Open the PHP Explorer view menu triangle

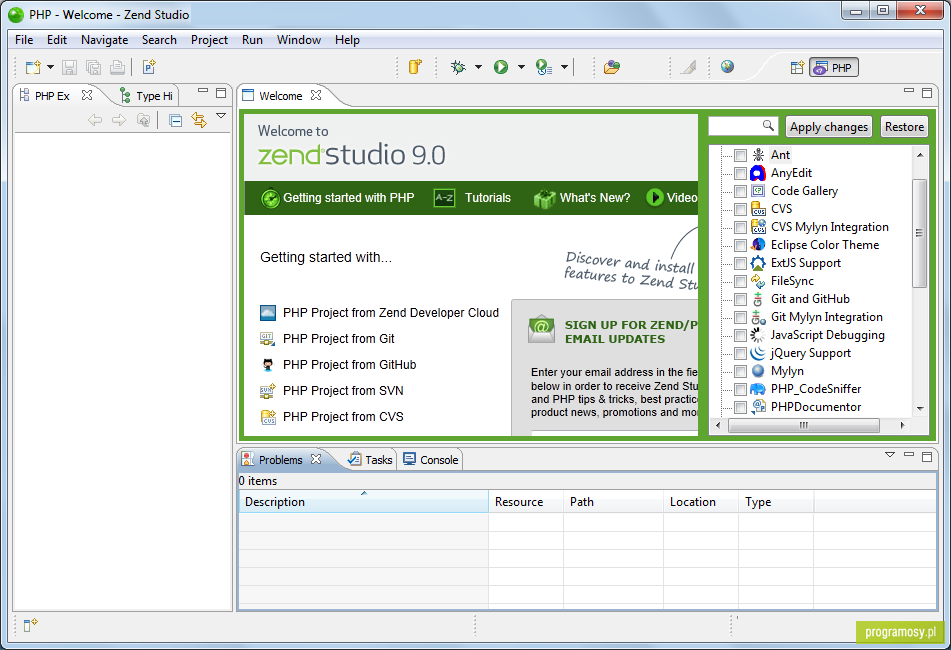[x=221, y=115]
